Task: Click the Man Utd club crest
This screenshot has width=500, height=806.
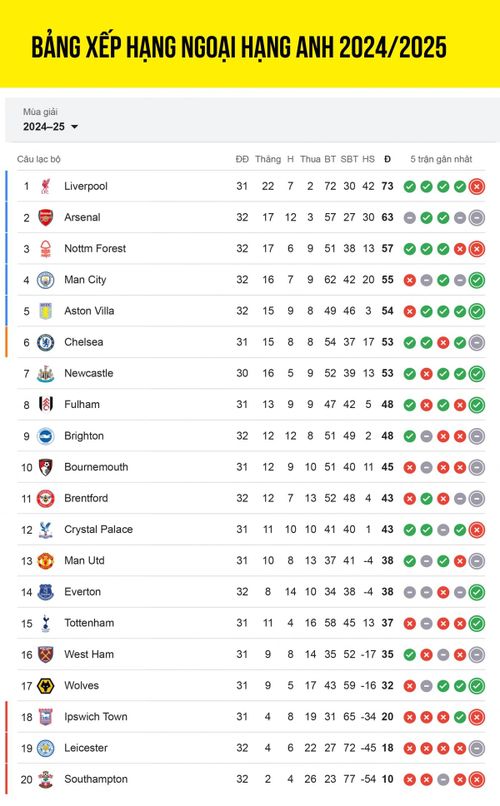Action: point(46,561)
